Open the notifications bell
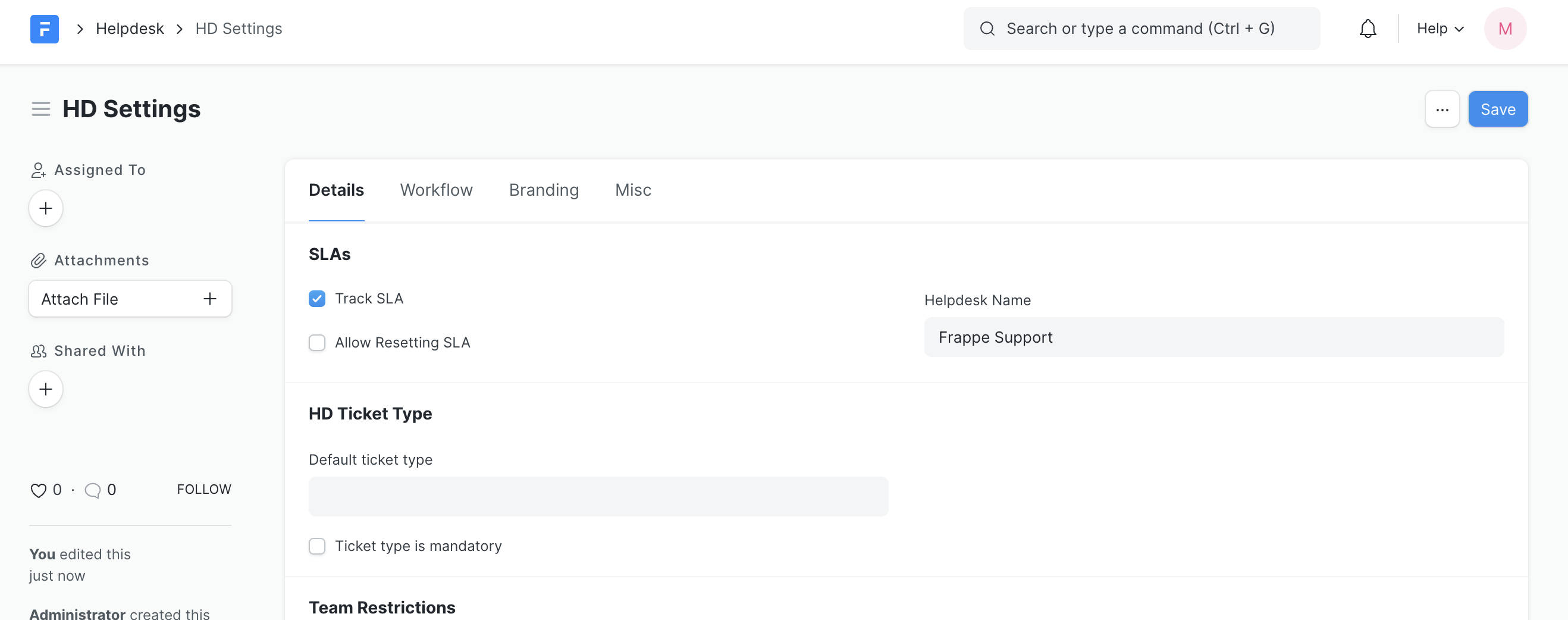 (1368, 28)
